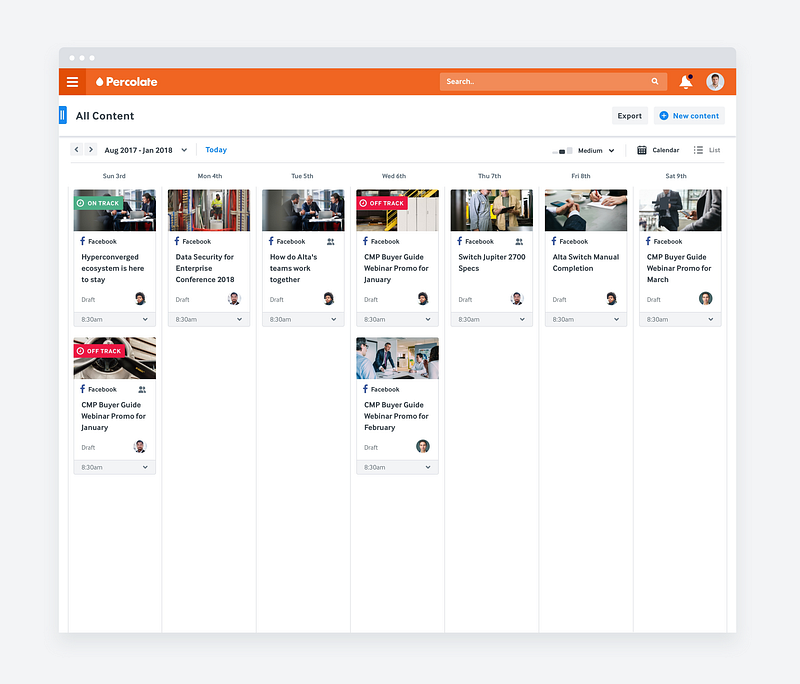Open notifications bell
The height and width of the screenshot is (684, 800).
click(686, 82)
